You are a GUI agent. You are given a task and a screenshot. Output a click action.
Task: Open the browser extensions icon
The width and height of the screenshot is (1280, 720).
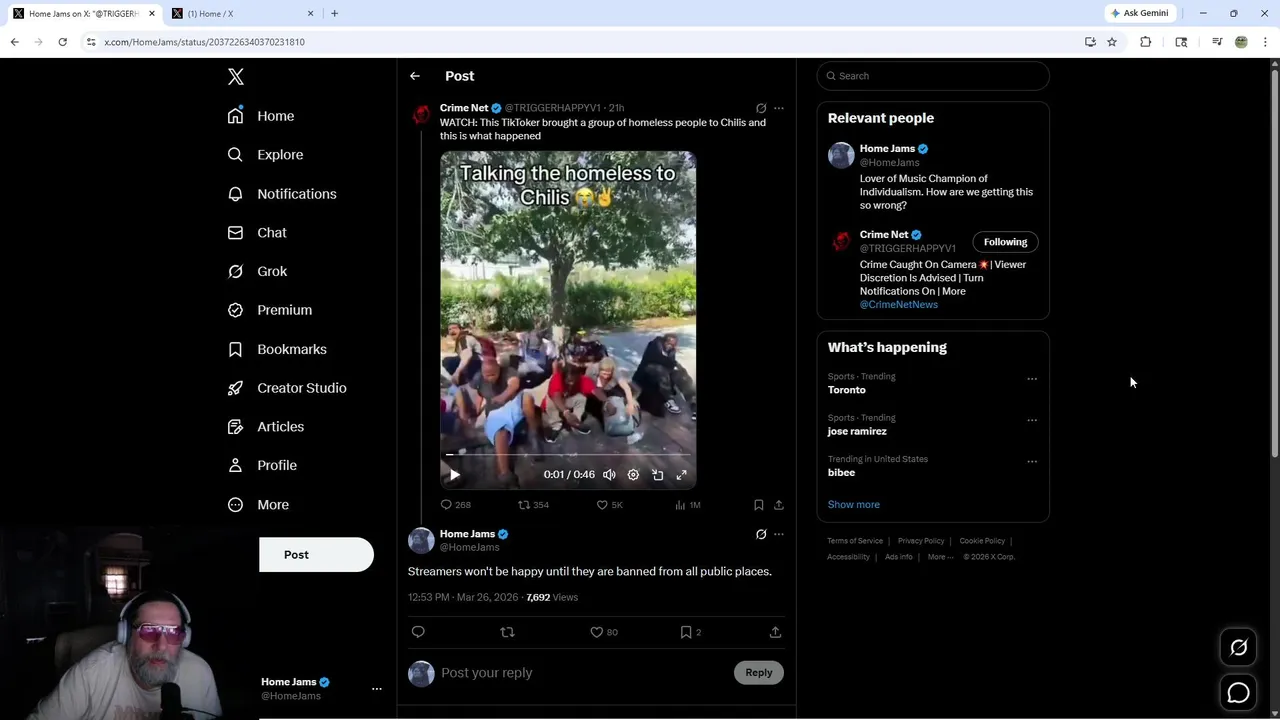pyautogui.click(x=1146, y=42)
